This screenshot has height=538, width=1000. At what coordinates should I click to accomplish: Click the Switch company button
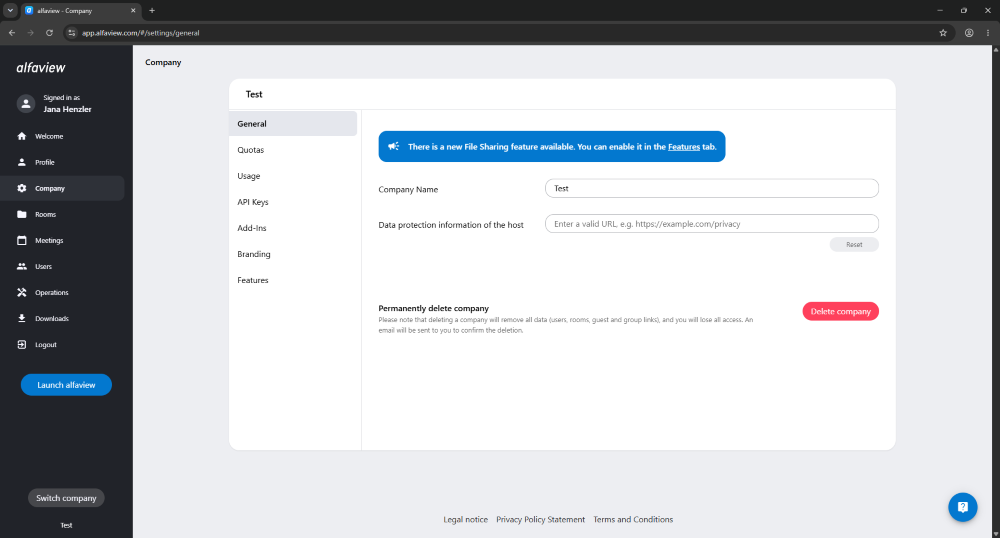(66, 498)
